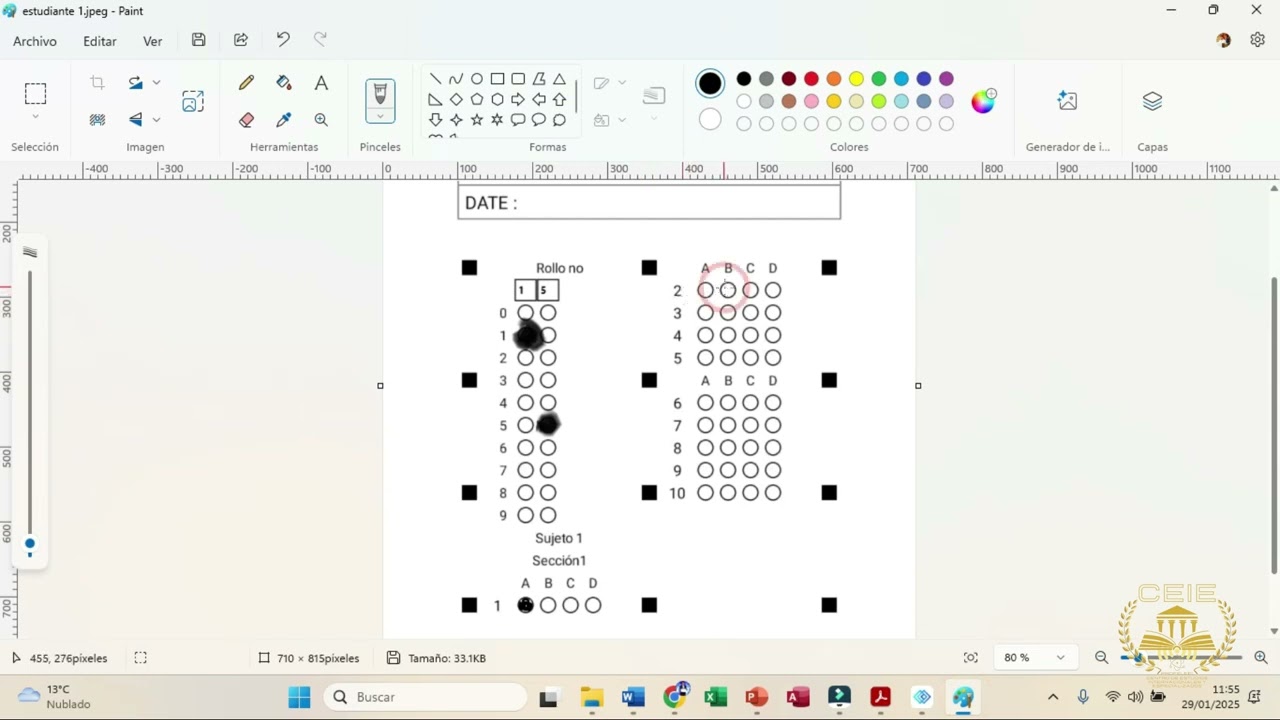This screenshot has width=1280, height=720.
Task: Open the Archivo menu
Action: point(35,41)
